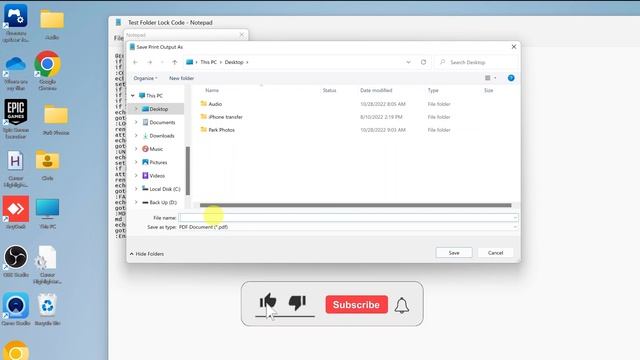Screen dimensions: 640x360
Task: Select the Audio folder in the file list
Action: (215, 104)
